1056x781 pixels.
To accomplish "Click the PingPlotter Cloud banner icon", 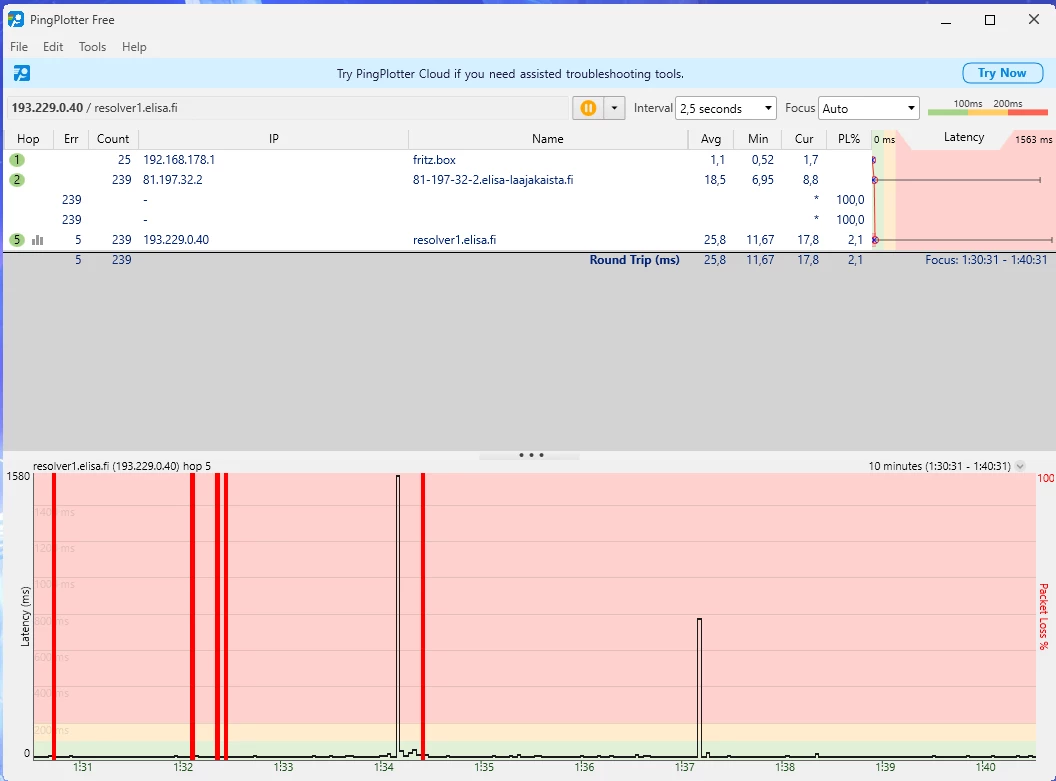I will (x=22, y=73).
